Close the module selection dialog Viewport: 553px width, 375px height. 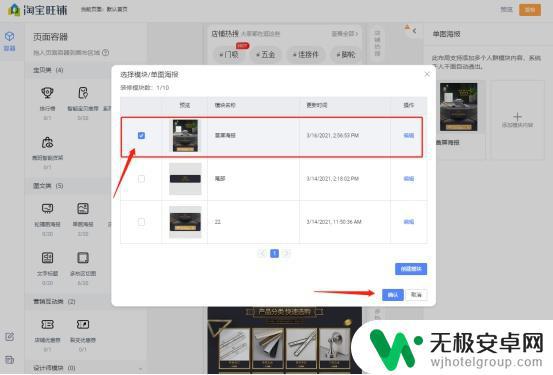[427, 74]
